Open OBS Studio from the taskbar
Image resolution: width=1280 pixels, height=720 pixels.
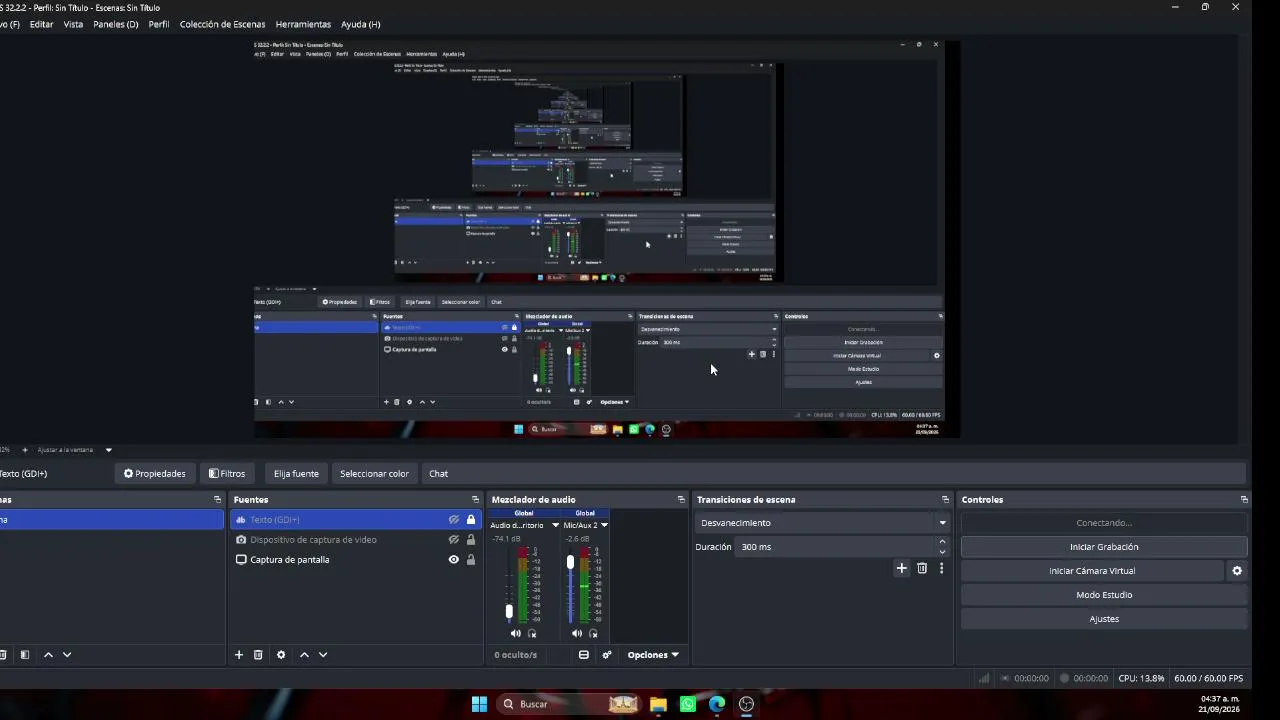[x=746, y=704]
